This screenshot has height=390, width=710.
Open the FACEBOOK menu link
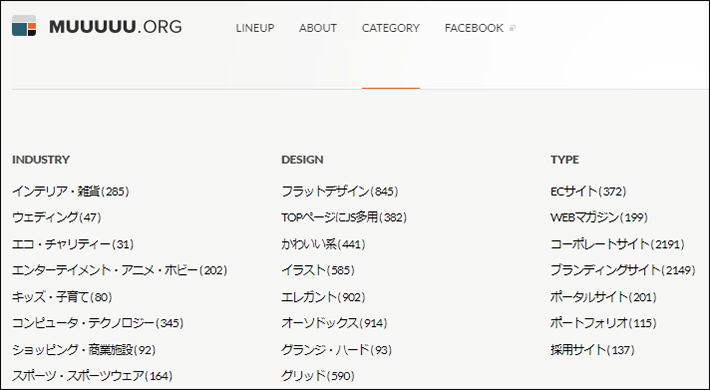coord(474,28)
